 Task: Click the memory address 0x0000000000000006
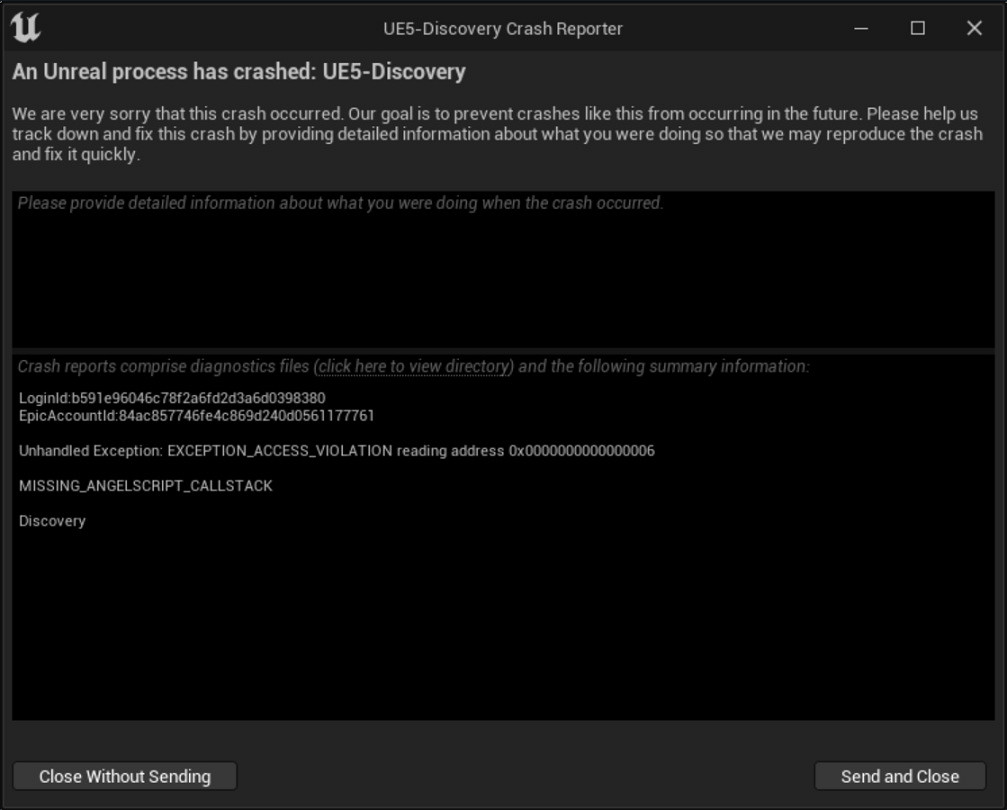click(582, 451)
